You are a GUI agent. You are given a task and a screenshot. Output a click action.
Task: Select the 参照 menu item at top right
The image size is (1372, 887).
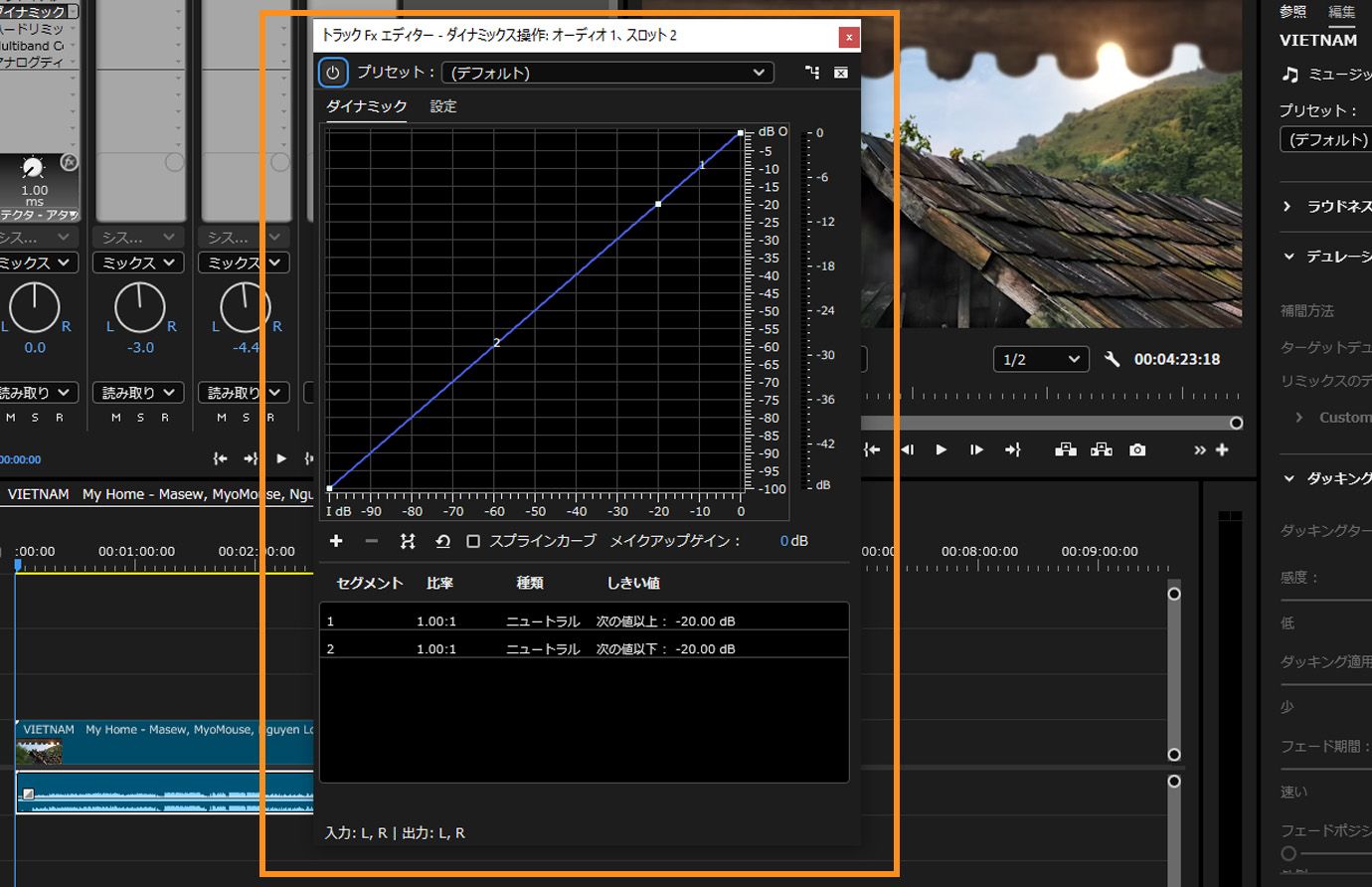tap(1292, 10)
